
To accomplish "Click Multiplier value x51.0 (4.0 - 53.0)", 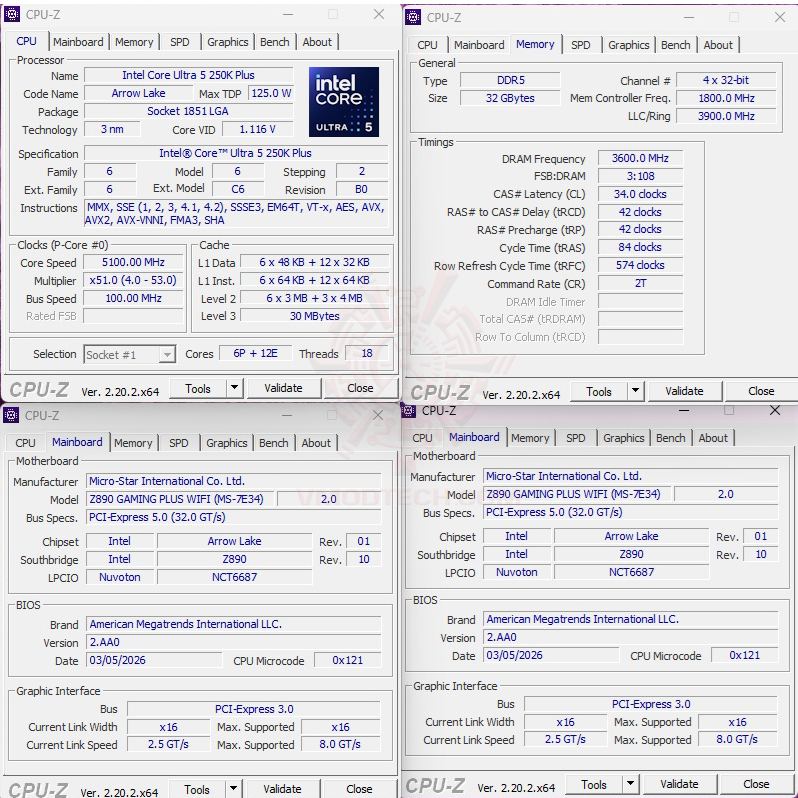I will [133, 280].
